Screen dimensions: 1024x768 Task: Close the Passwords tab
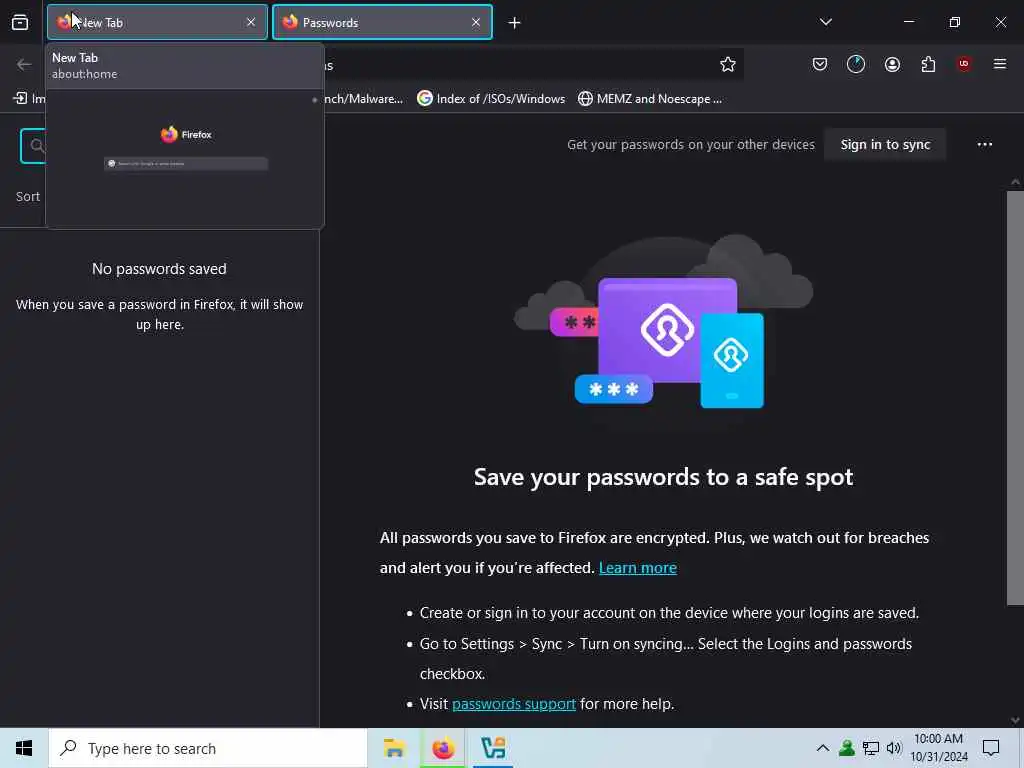point(476,22)
